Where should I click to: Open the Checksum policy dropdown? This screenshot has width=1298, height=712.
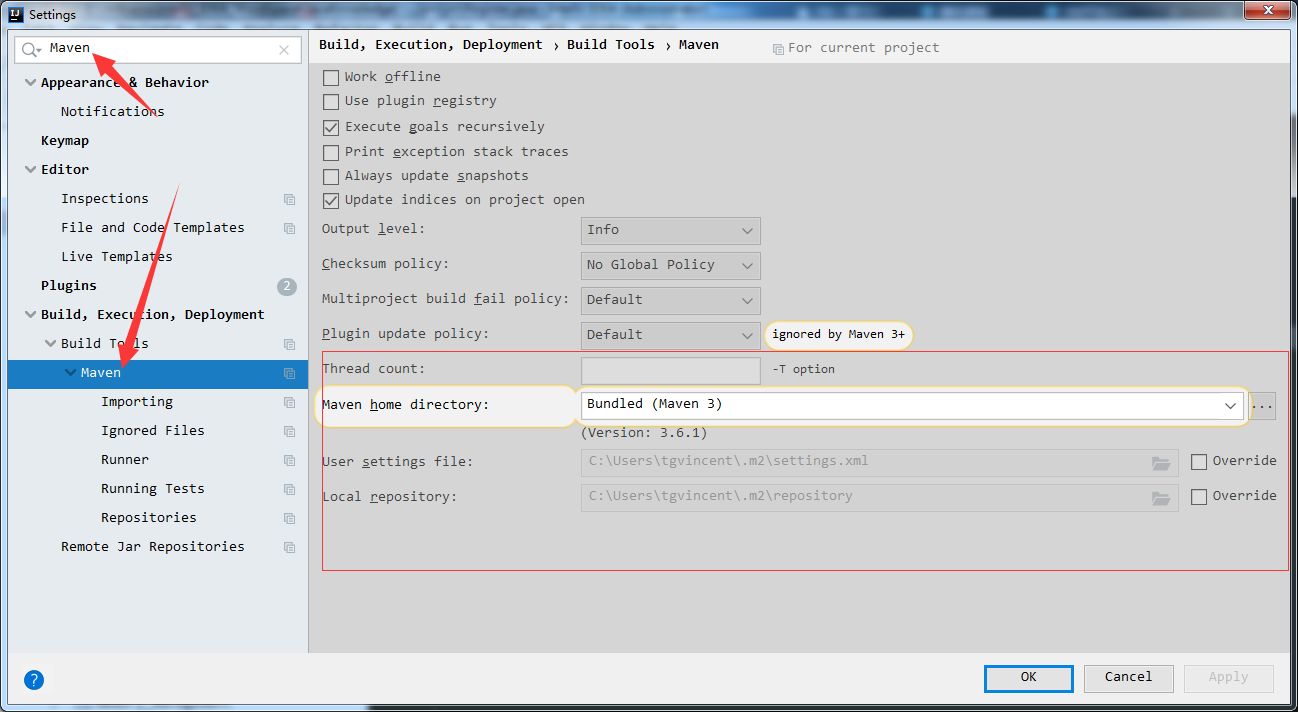click(670, 265)
